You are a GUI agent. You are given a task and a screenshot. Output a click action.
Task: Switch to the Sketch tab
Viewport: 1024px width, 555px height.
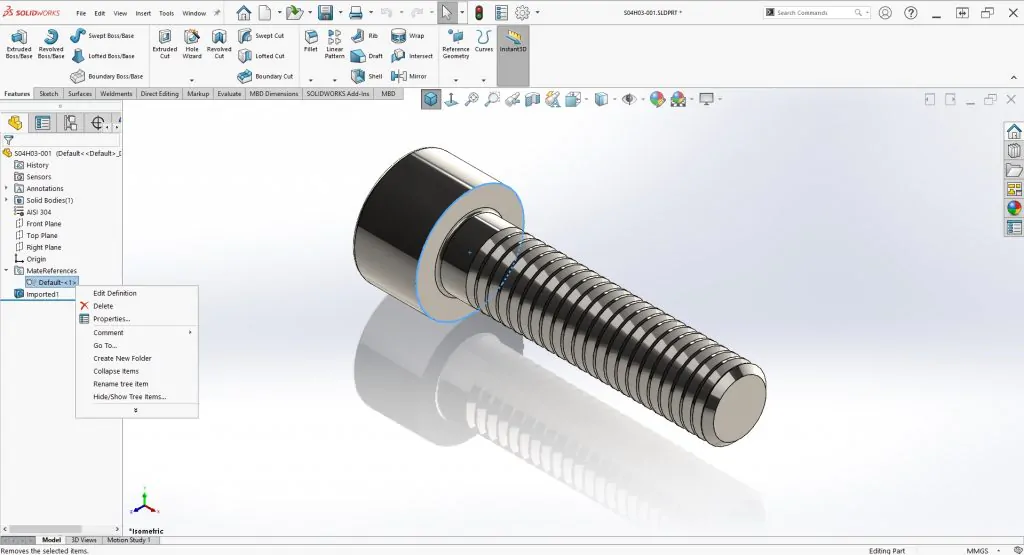(x=48, y=93)
